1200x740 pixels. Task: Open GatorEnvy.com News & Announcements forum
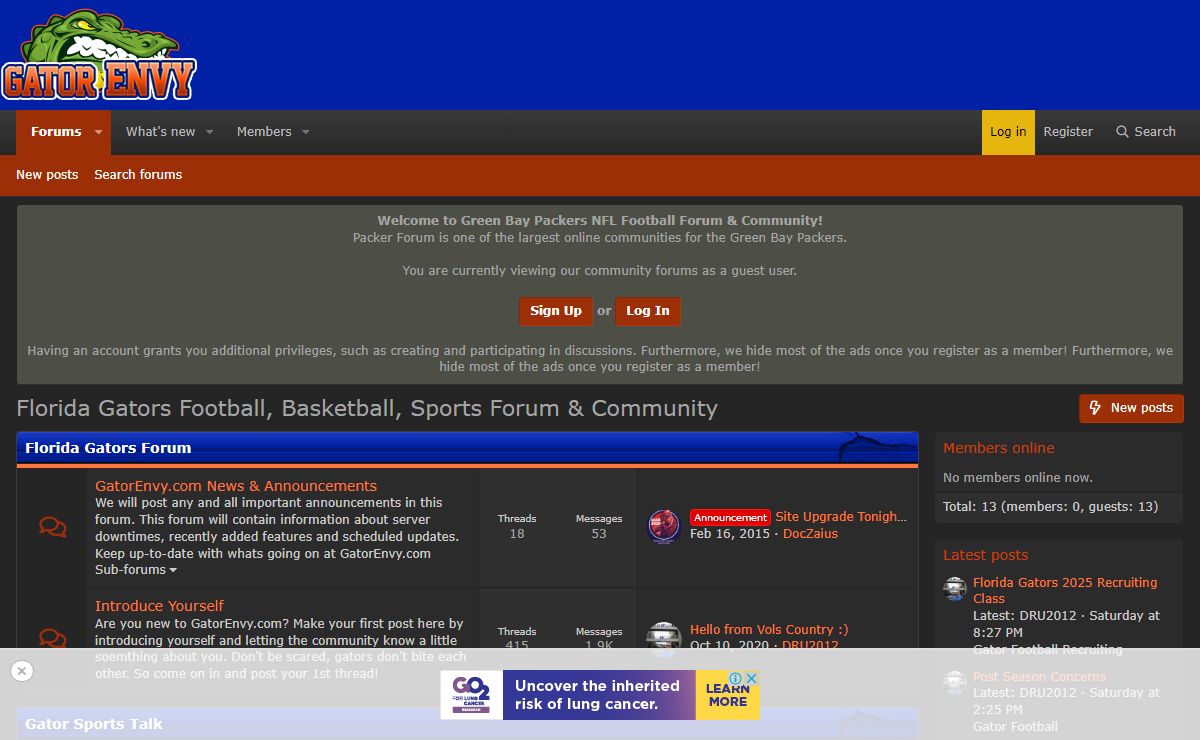236,486
